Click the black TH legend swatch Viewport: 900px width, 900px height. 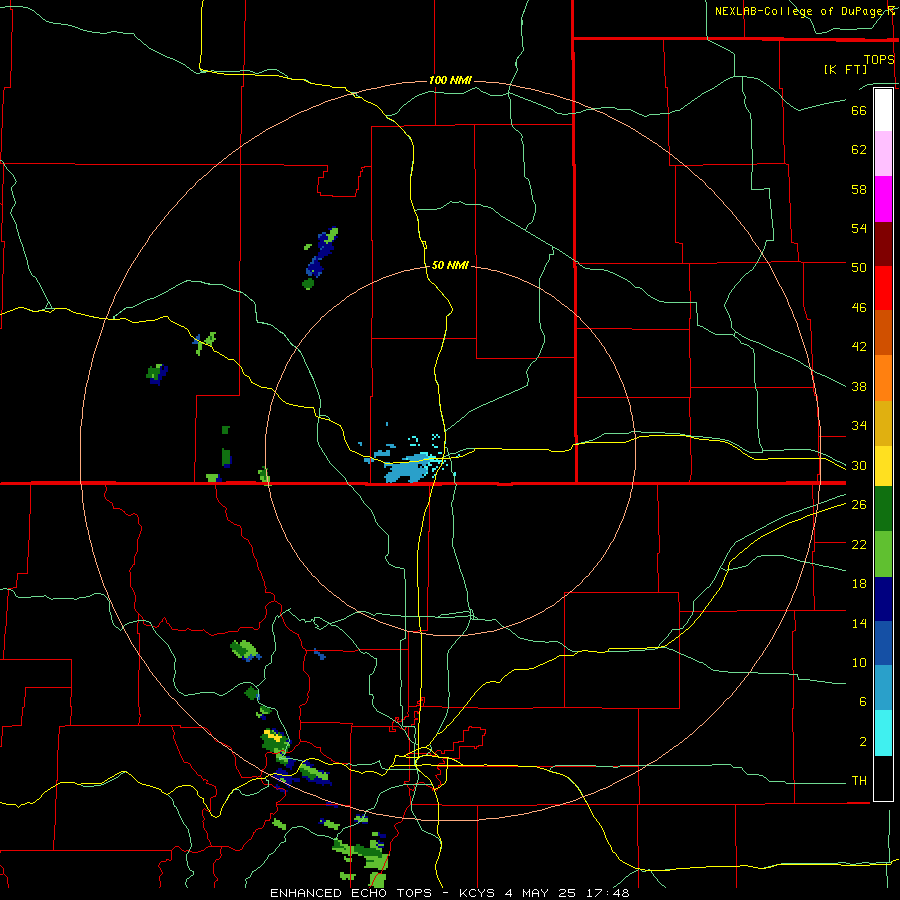(x=883, y=778)
